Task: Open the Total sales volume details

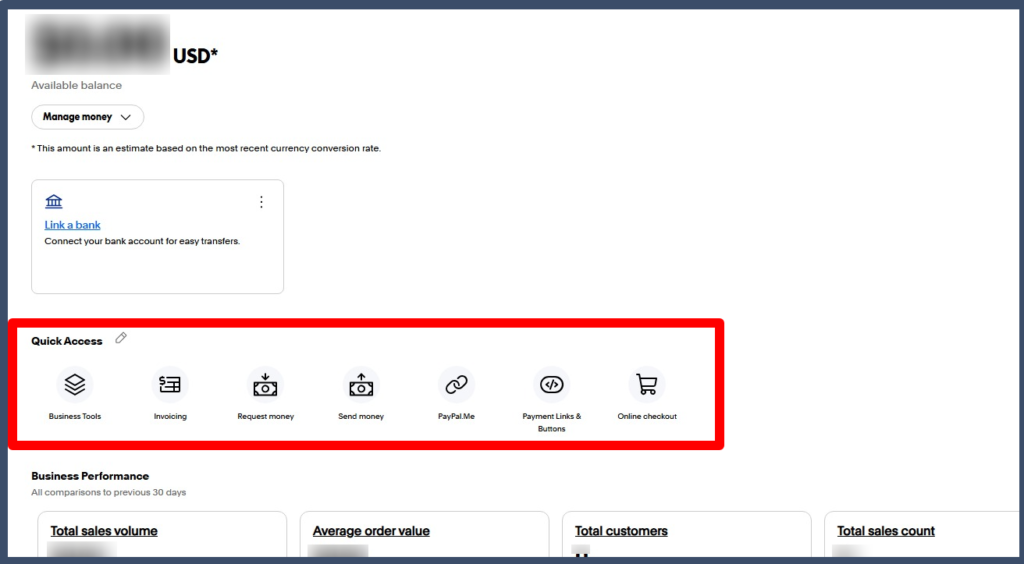Action: (104, 531)
